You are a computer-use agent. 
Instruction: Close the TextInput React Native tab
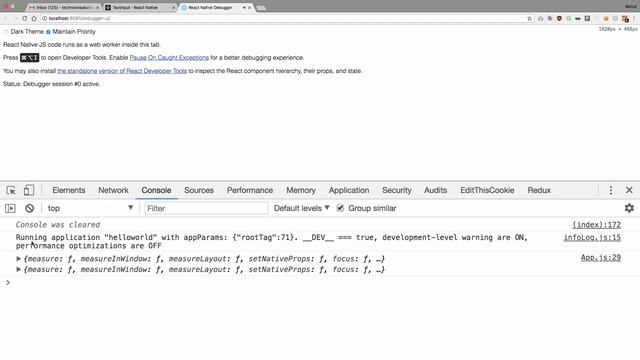[173, 7]
